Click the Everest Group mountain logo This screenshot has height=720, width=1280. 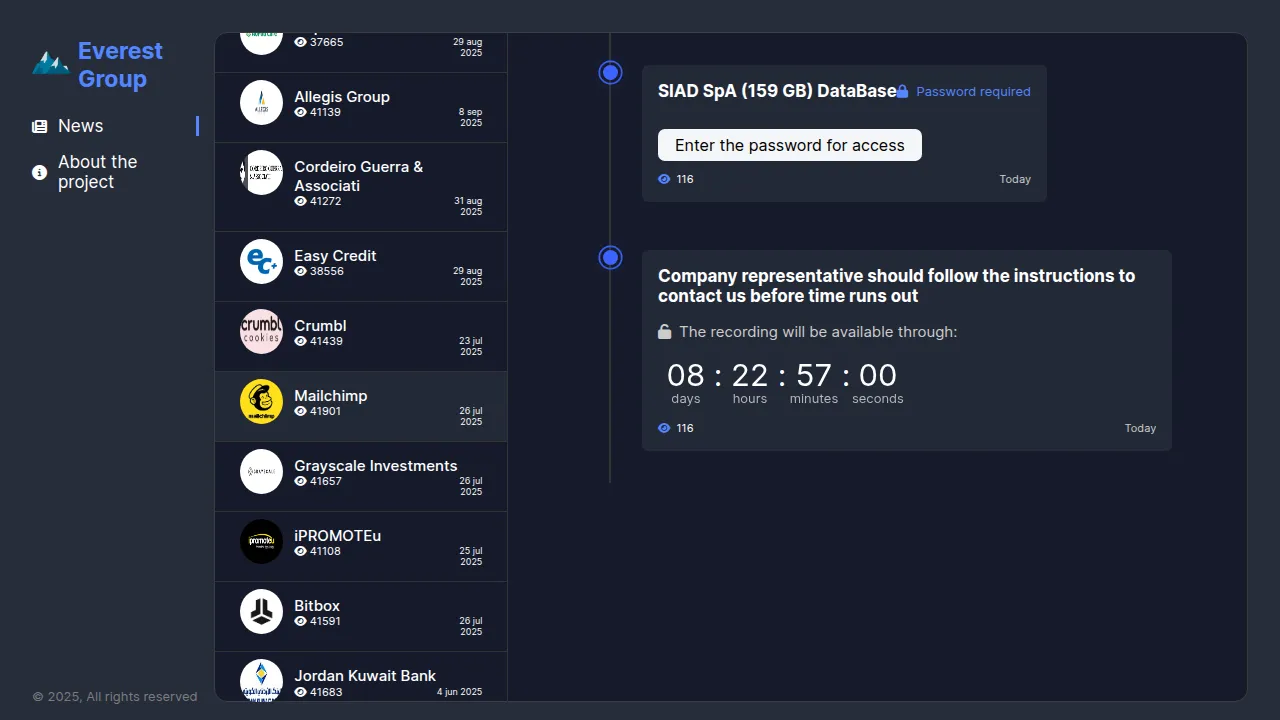click(50, 64)
